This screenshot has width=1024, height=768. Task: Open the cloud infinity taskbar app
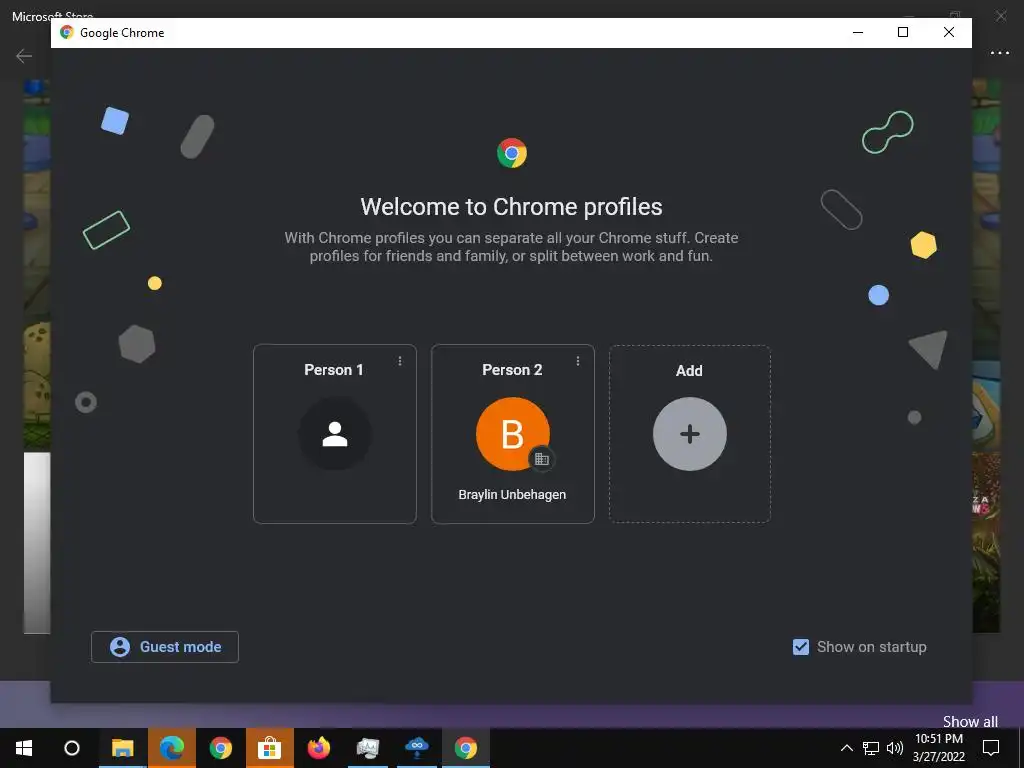point(417,748)
